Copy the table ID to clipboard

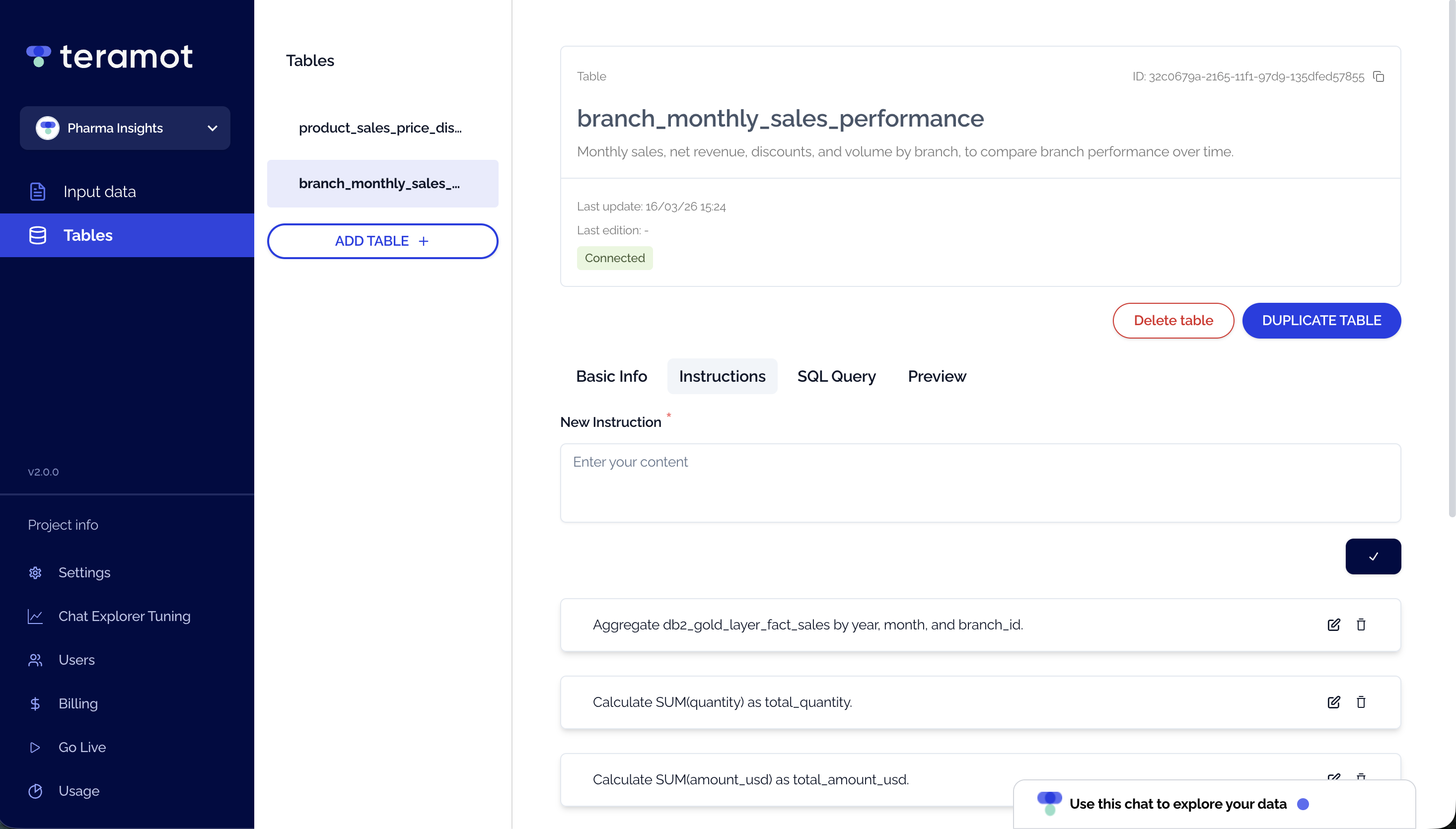tap(1379, 76)
